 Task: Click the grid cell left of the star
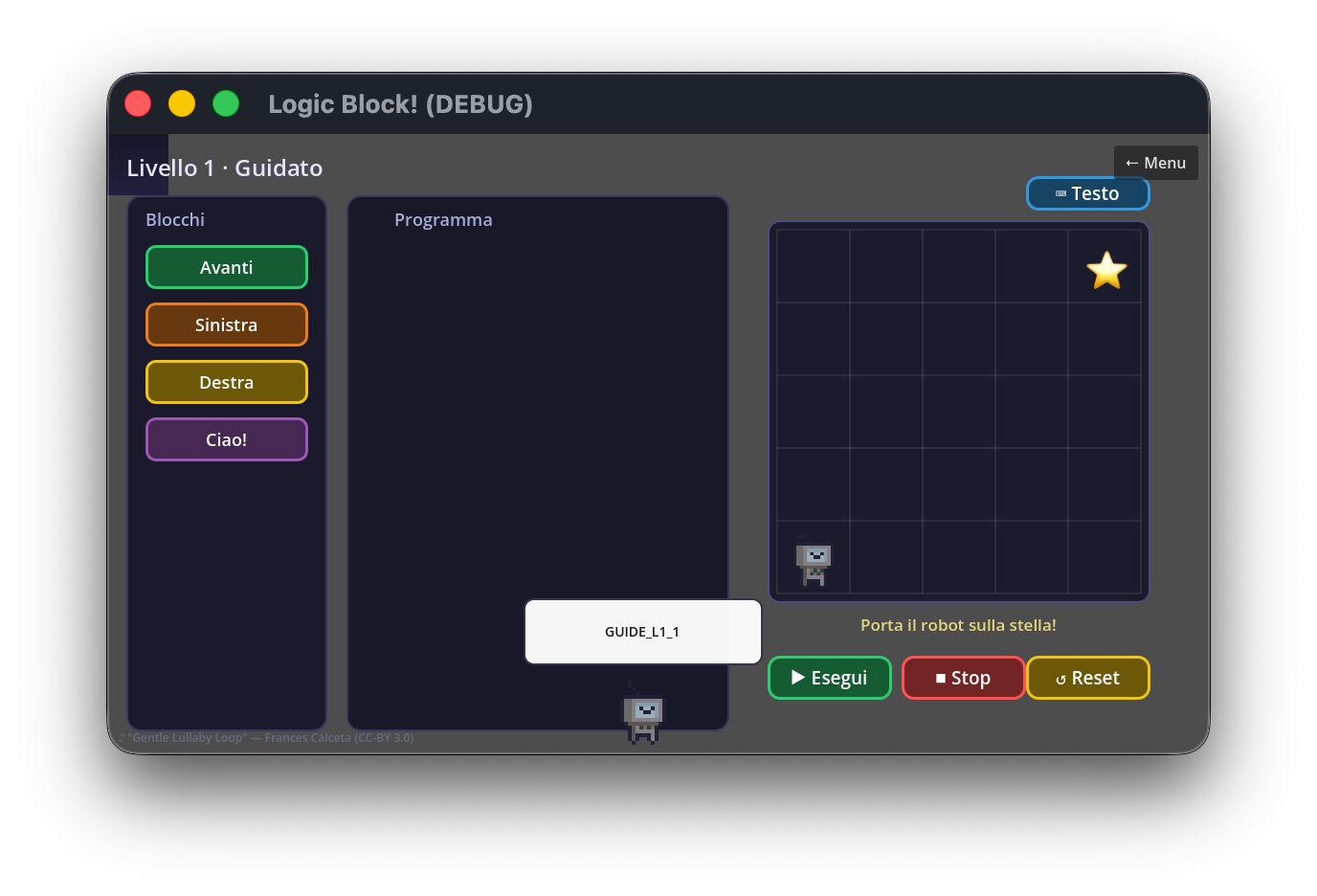(1032, 266)
